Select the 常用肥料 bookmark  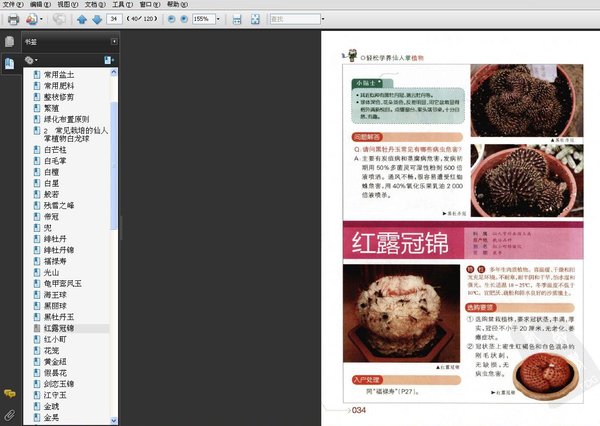(x=59, y=86)
